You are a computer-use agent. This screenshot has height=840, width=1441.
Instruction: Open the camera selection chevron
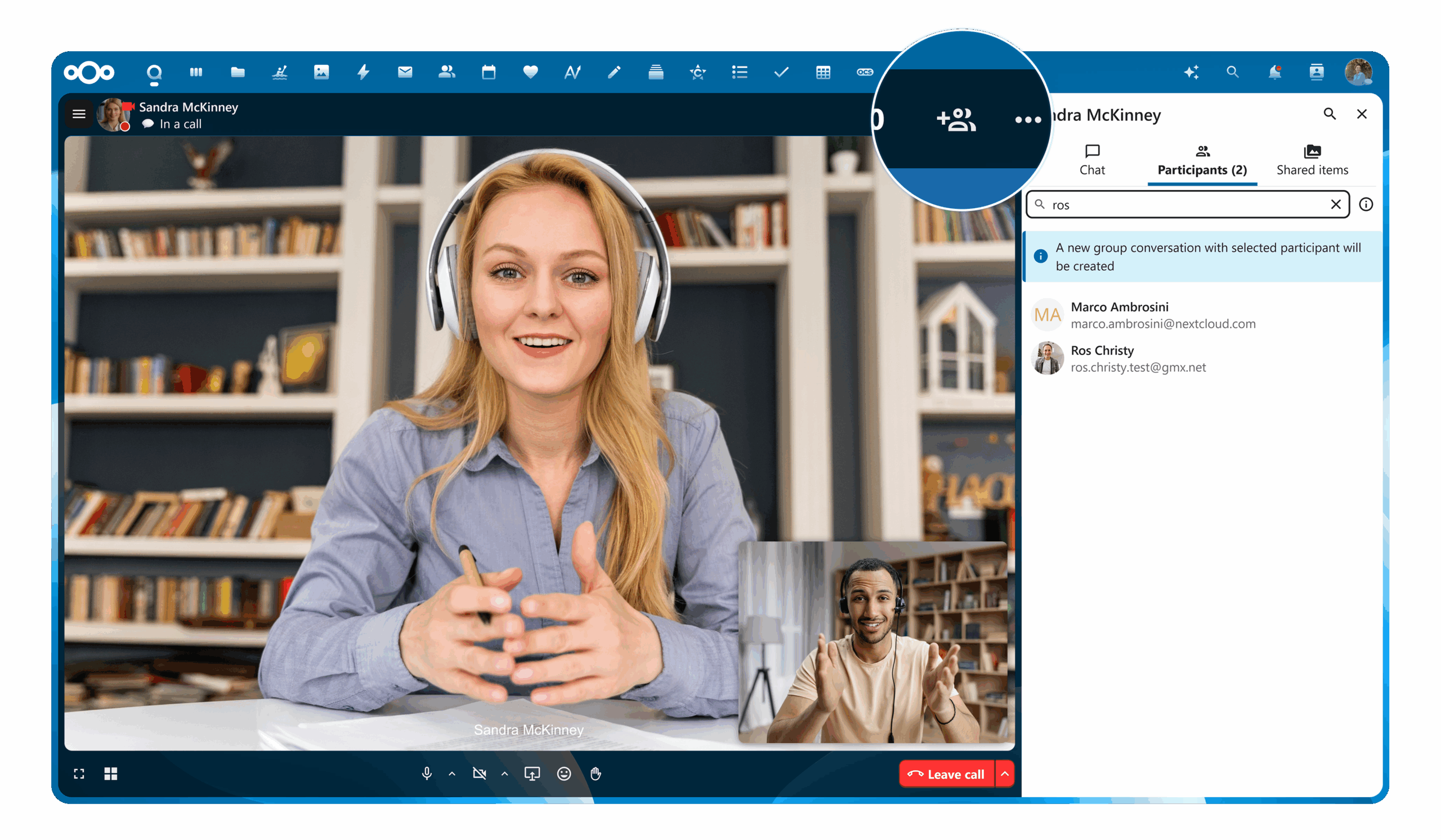(504, 774)
